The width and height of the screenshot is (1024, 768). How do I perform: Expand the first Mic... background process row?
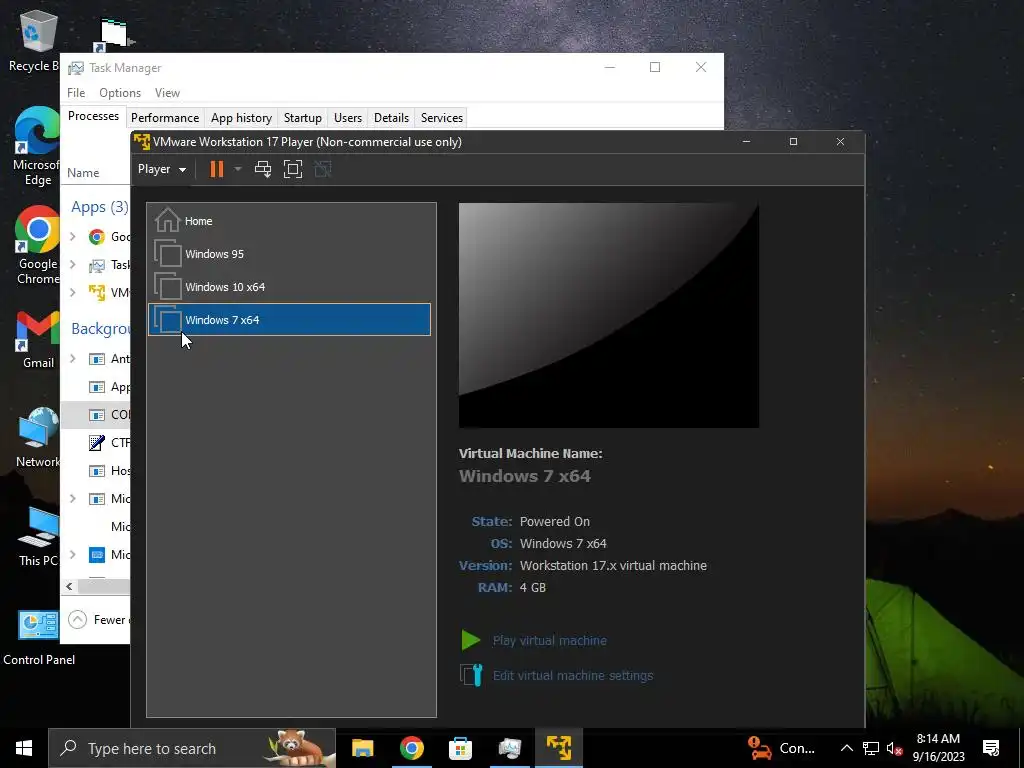(x=72, y=498)
